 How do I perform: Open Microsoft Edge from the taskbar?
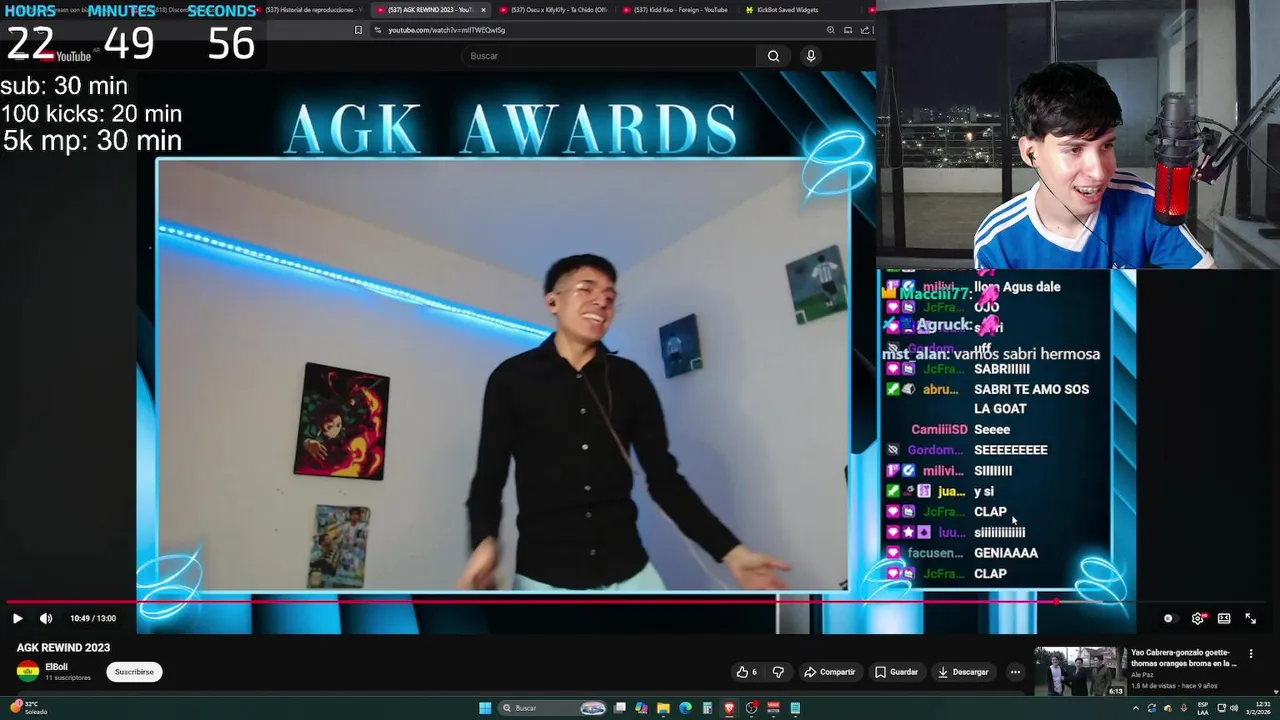(685, 708)
